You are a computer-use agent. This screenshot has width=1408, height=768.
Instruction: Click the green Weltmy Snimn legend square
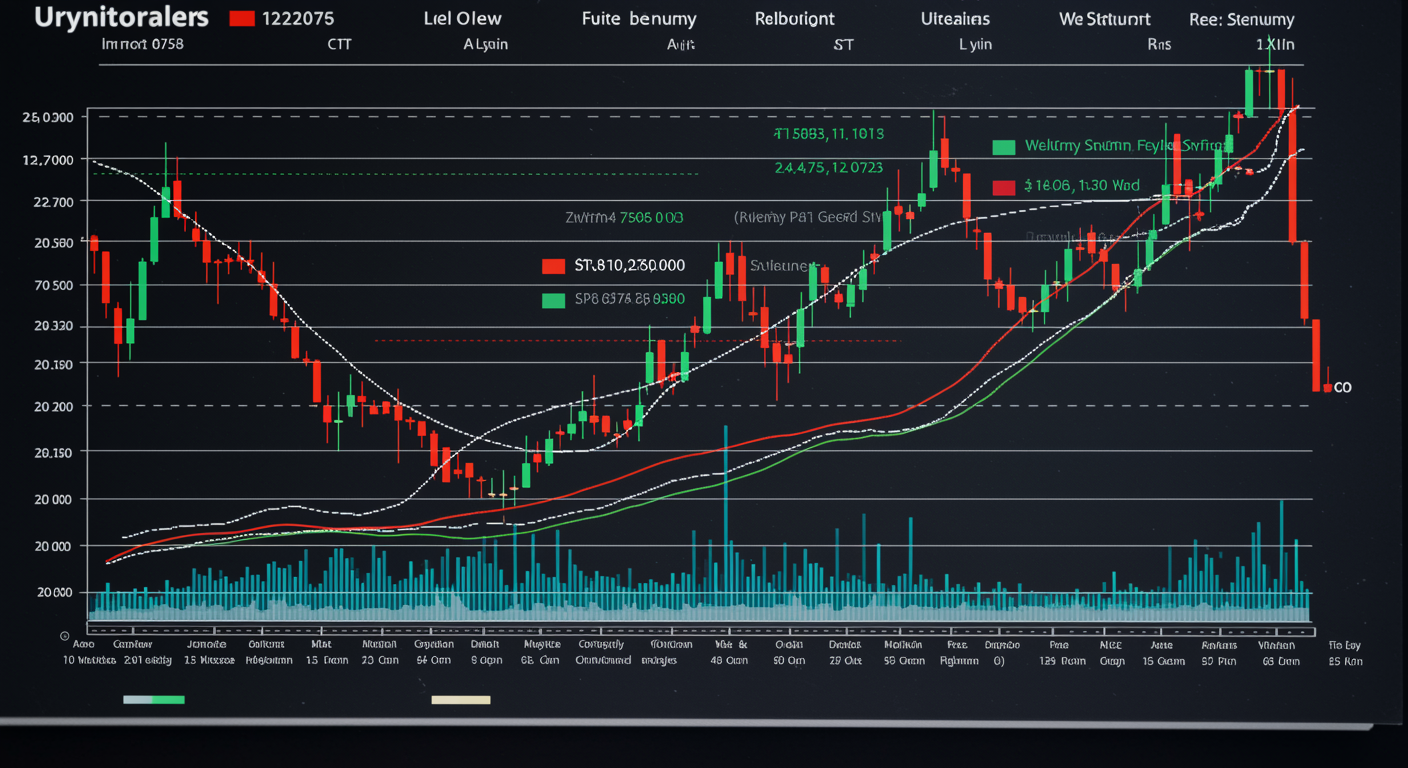[x=1003, y=147]
